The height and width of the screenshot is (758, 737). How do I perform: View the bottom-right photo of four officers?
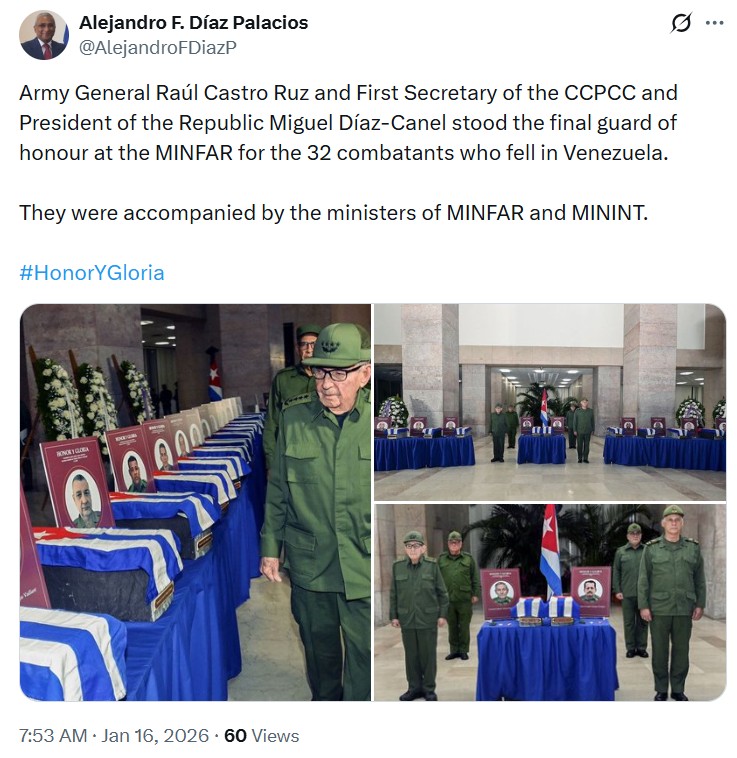tap(550, 602)
